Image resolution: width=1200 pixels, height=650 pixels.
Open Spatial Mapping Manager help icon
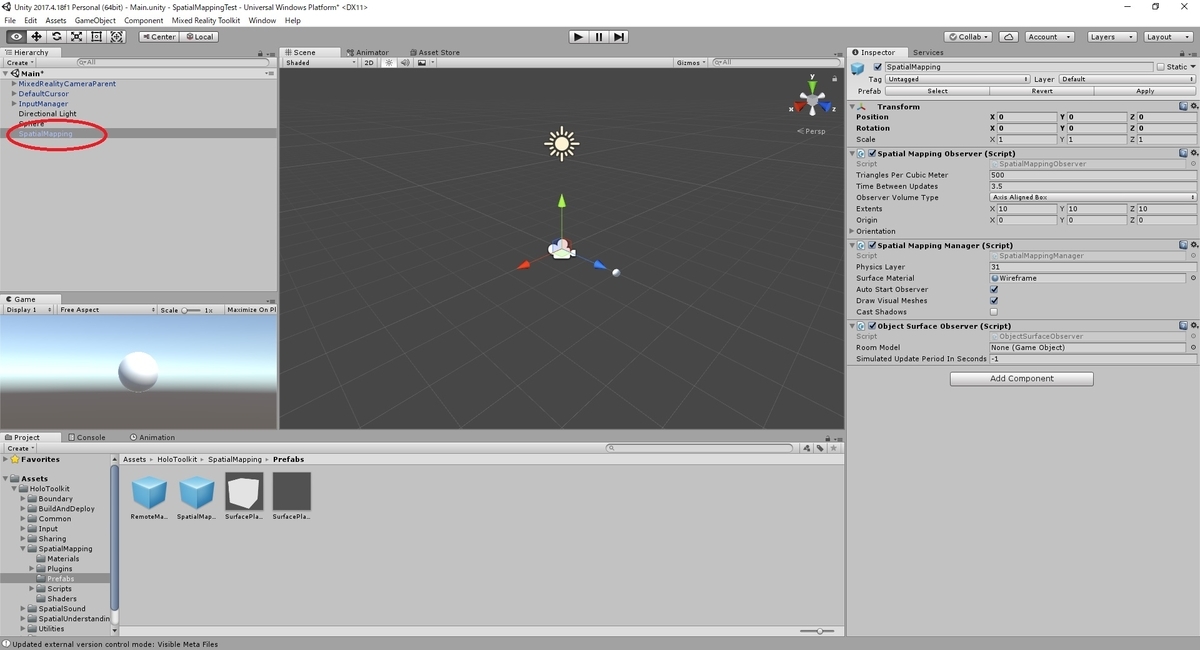(1183, 245)
